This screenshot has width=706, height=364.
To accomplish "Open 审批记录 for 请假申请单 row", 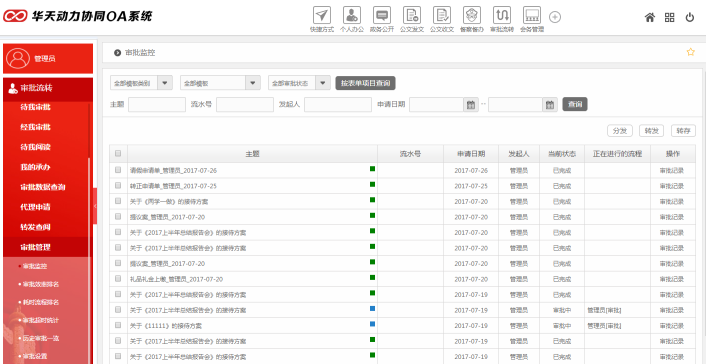I will 672,171.
